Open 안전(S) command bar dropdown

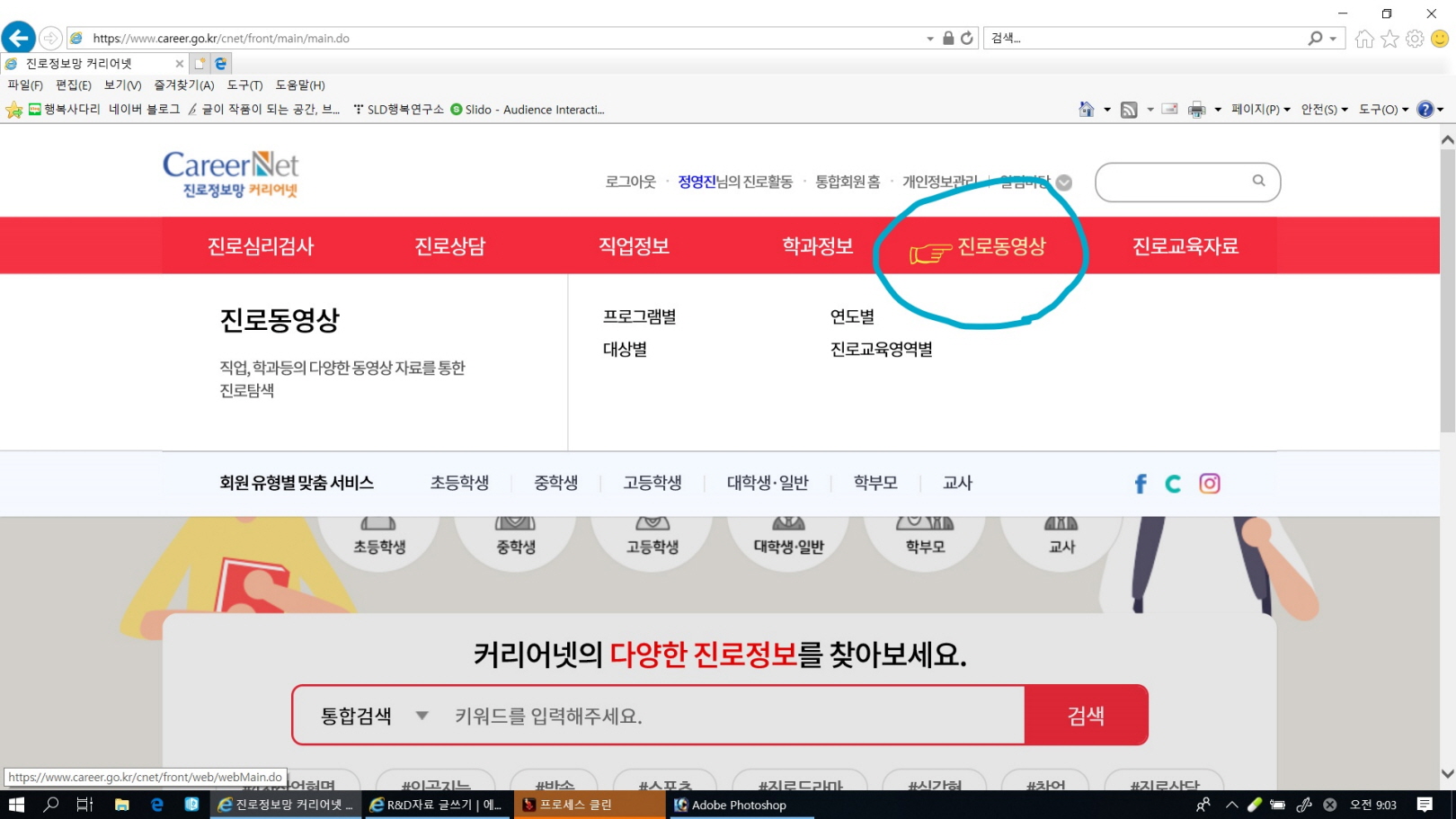pos(1324,110)
